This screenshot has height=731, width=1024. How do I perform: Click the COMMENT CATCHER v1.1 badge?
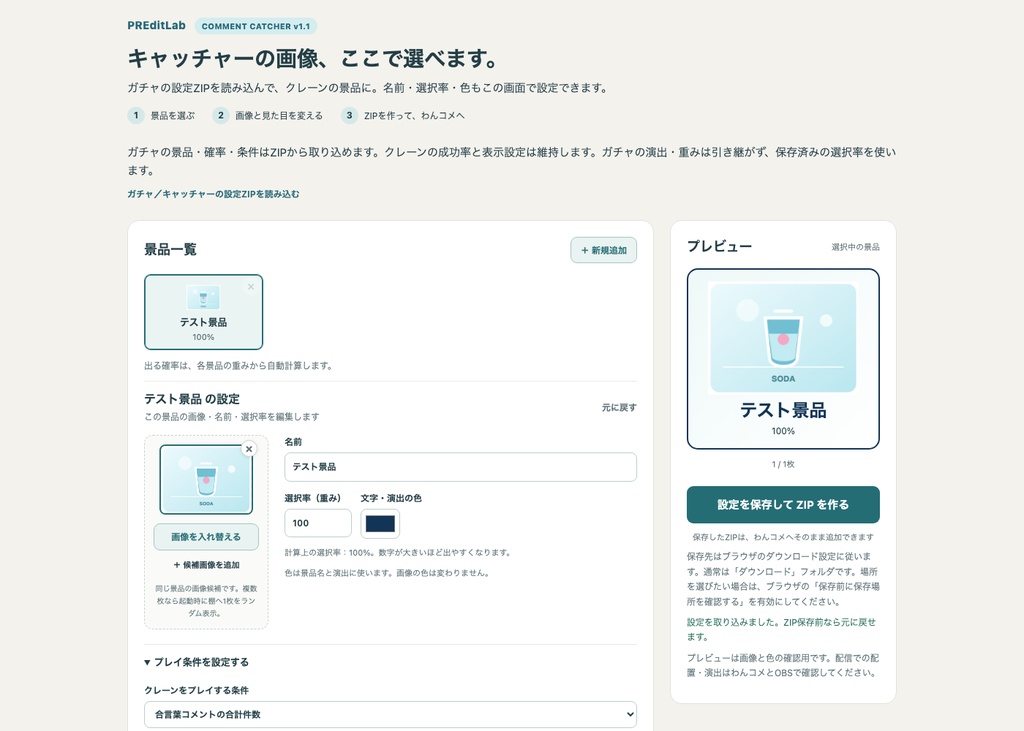coord(256,26)
